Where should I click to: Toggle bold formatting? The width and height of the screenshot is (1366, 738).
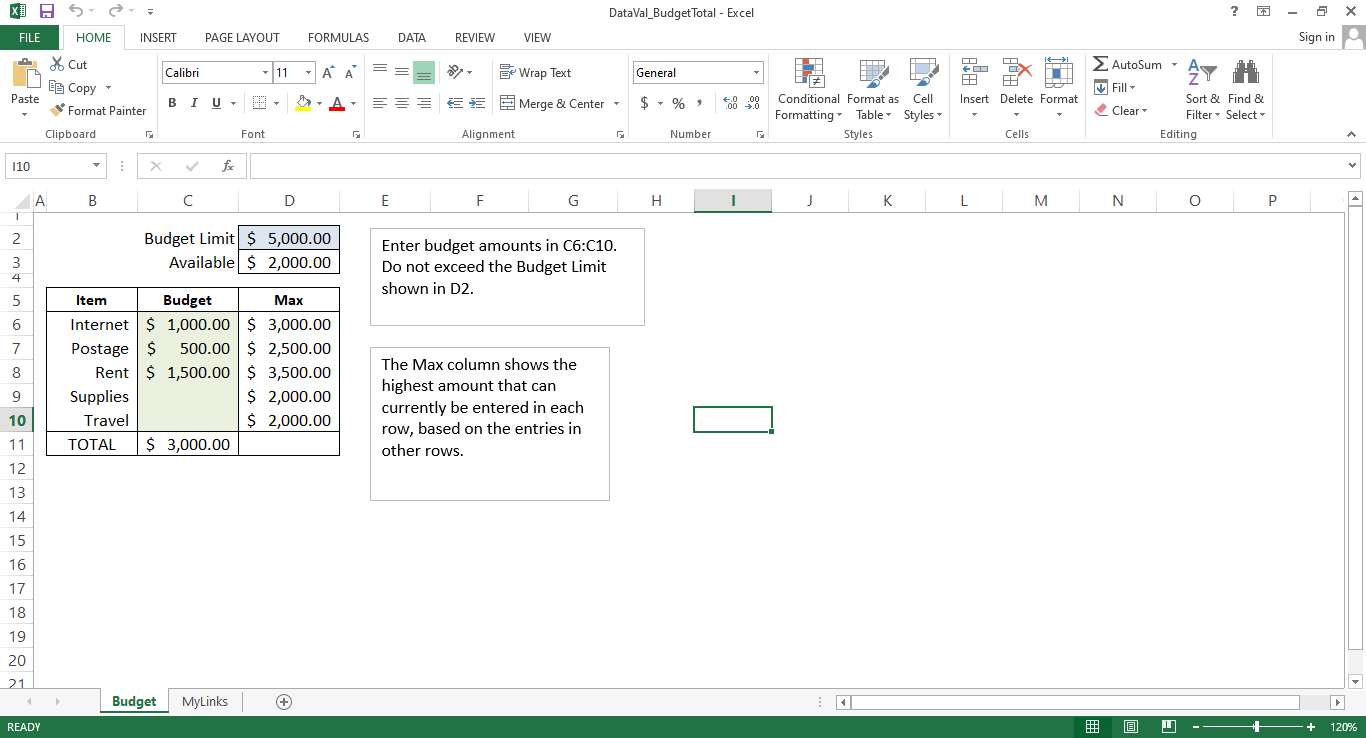pyautogui.click(x=171, y=103)
